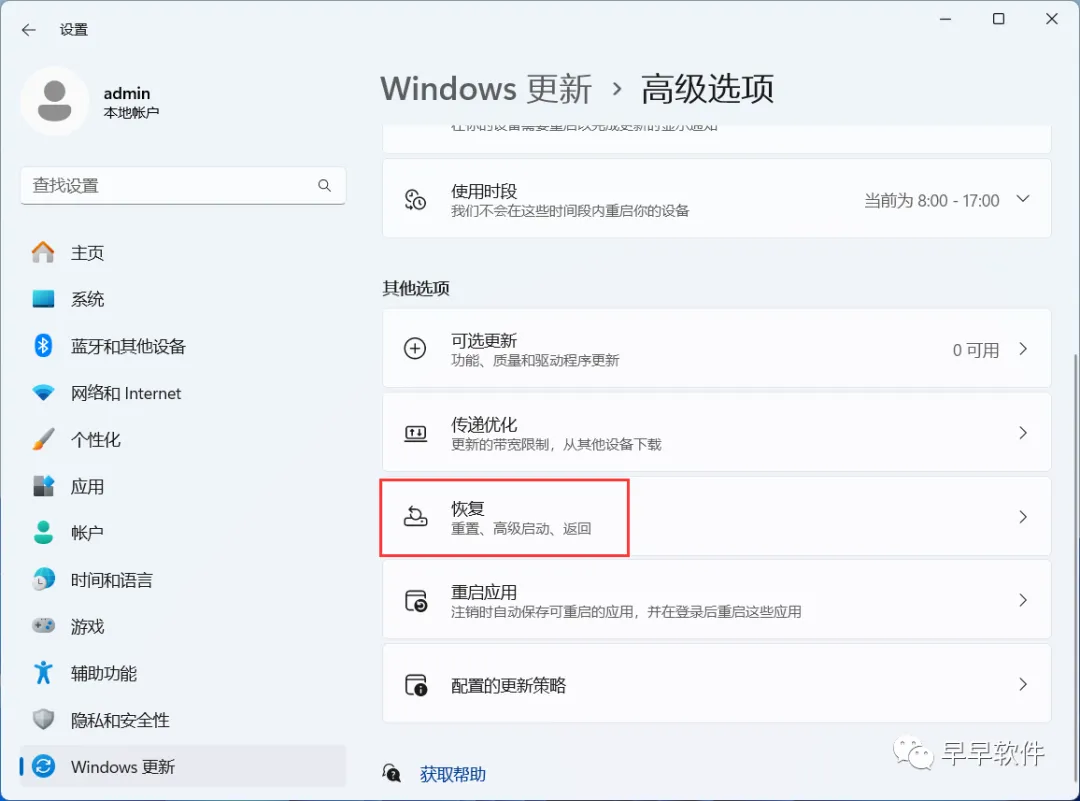Viewport: 1080px width, 801px height.
Task: Click the 可选更新 plus circle icon
Action: coord(415,349)
